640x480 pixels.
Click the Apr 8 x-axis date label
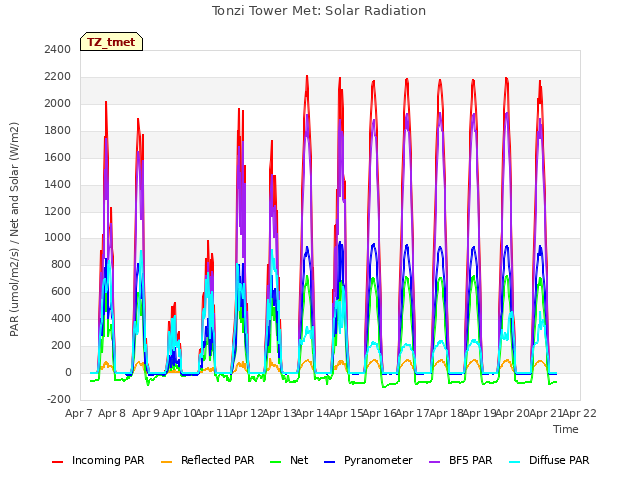112,413
